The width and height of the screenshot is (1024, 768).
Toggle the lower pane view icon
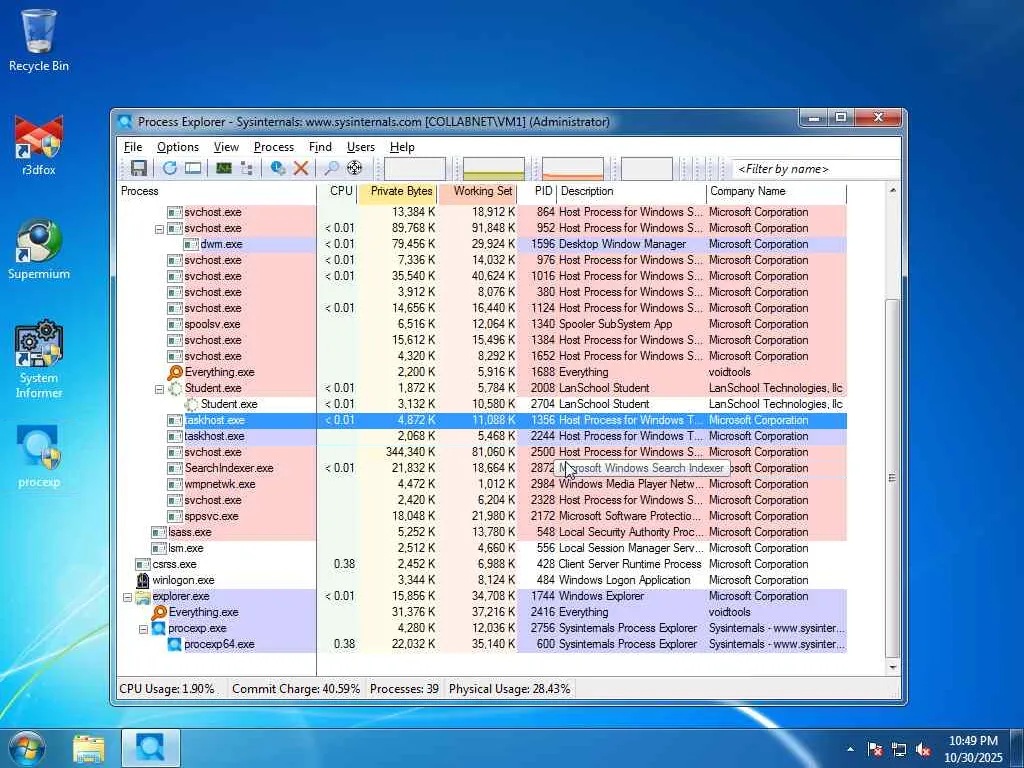(193, 168)
